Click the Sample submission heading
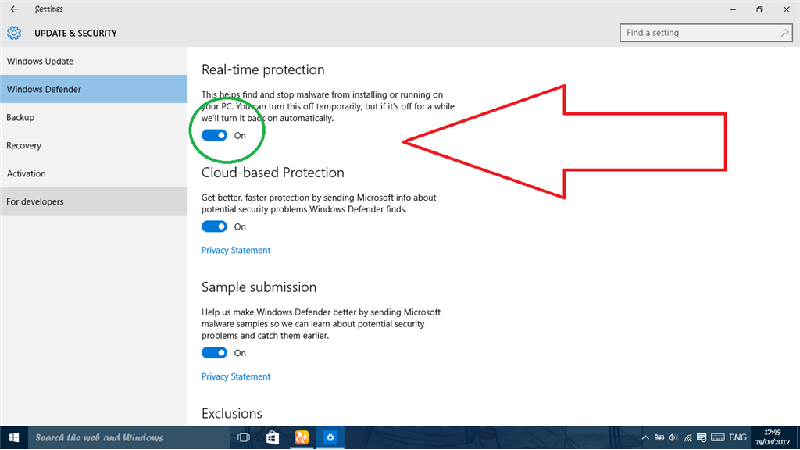The image size is (800, 450). (x=259, y=287)
